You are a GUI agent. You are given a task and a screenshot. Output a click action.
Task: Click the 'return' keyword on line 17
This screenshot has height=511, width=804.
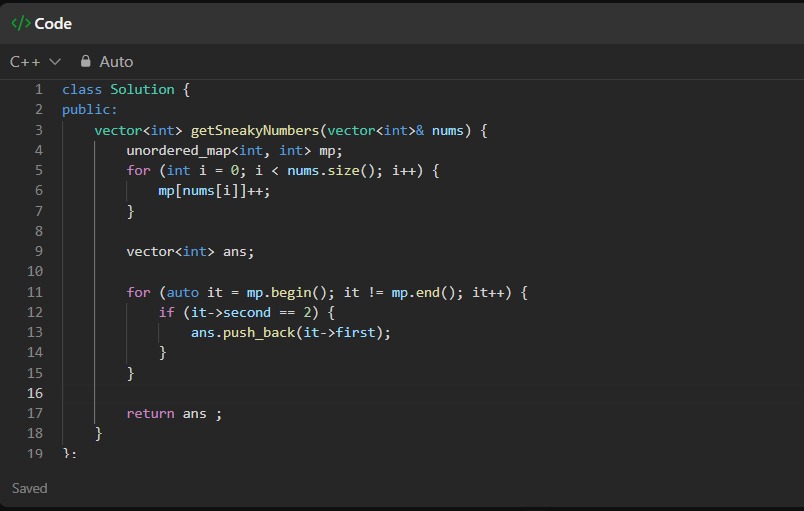[150, 414]
